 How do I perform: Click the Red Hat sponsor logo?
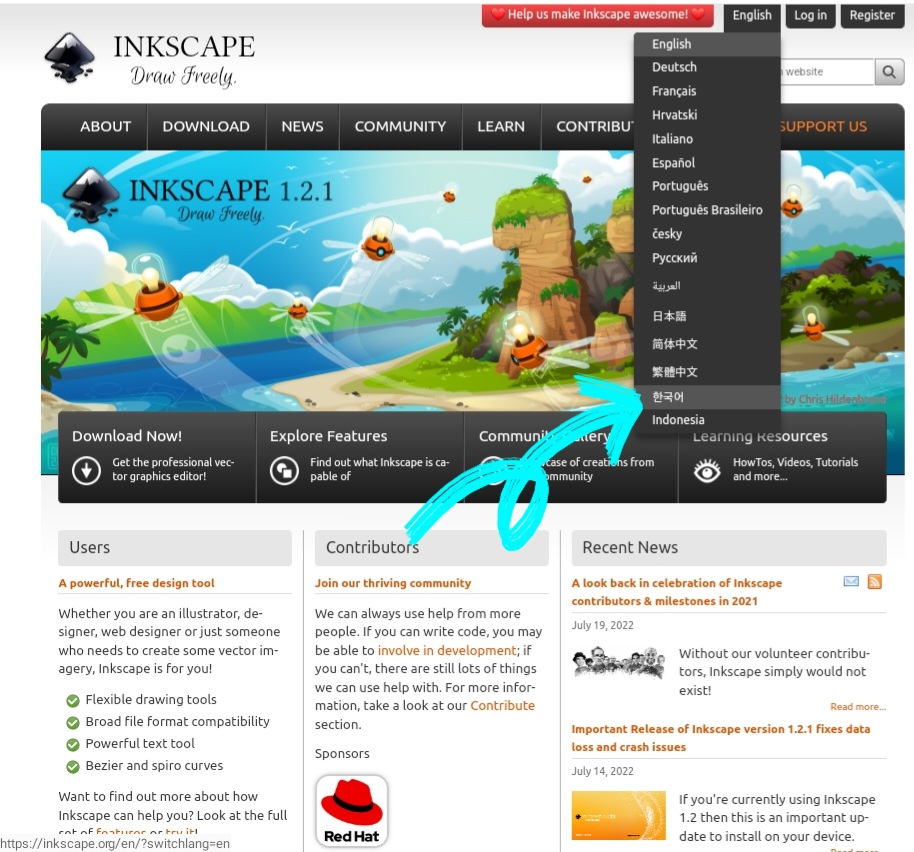pyautogui.click(x=351, y=811)
